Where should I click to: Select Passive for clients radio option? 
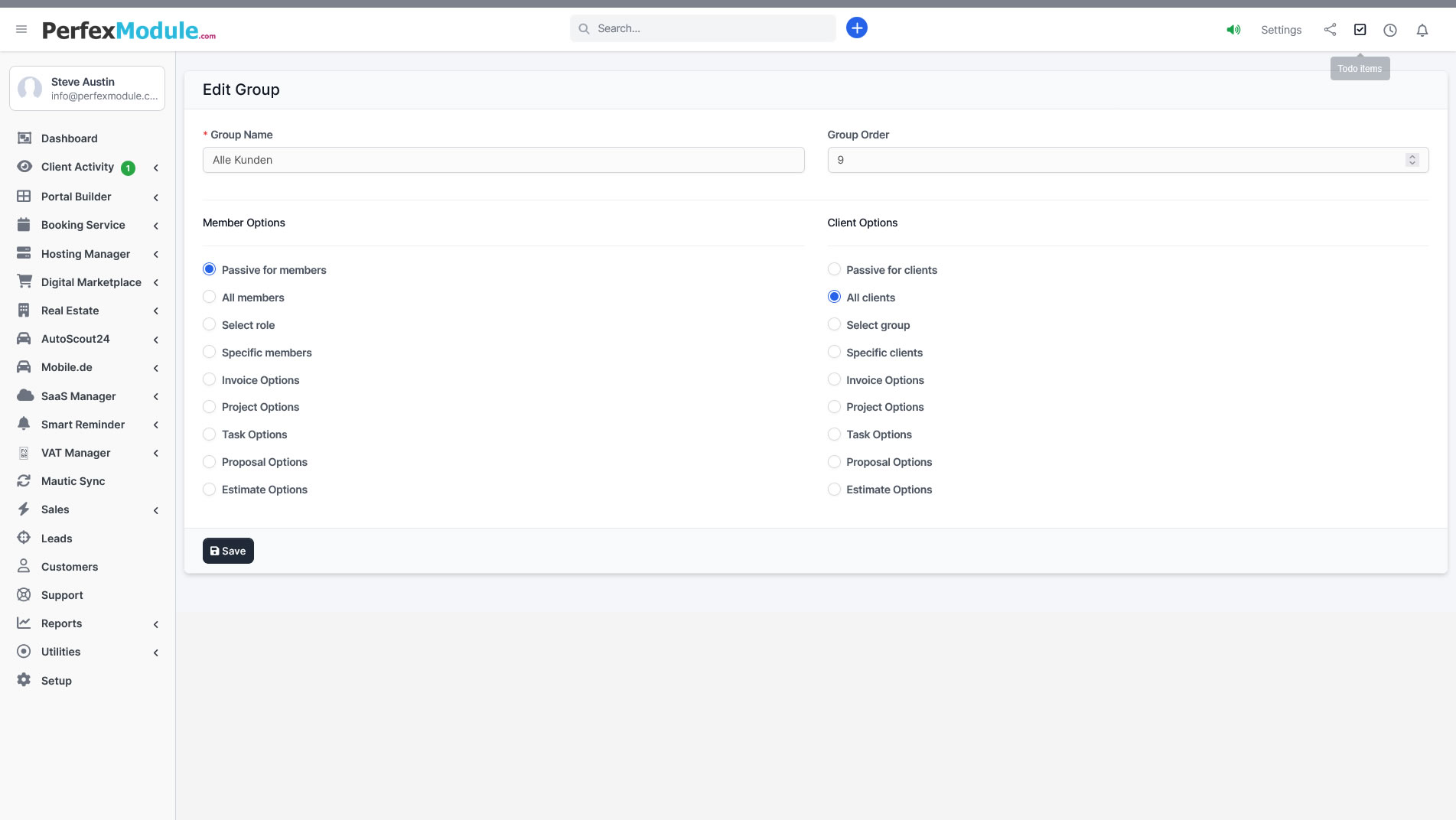(834, 269)
